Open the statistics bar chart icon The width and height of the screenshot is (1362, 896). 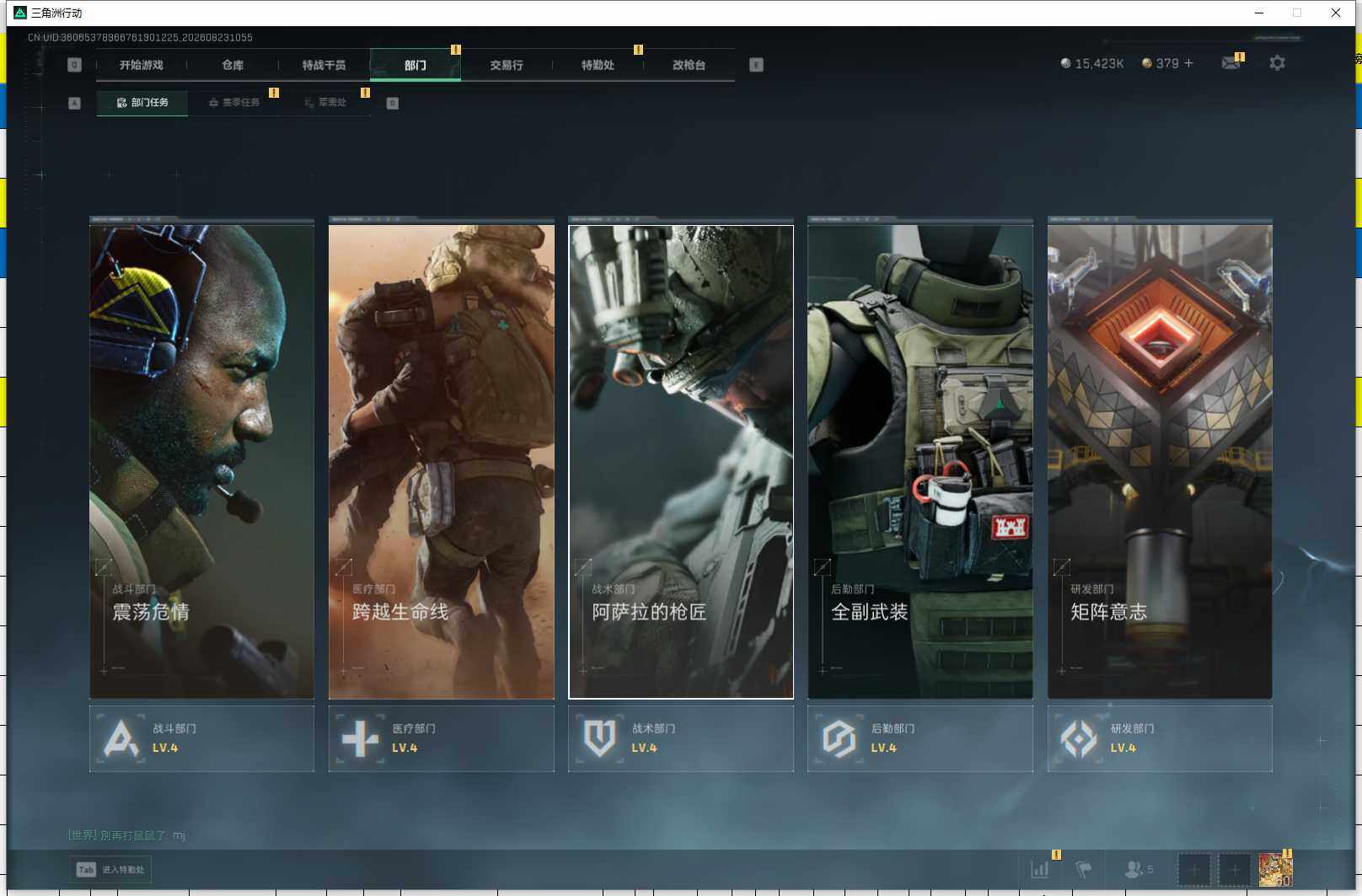[x=1041, y=869]
